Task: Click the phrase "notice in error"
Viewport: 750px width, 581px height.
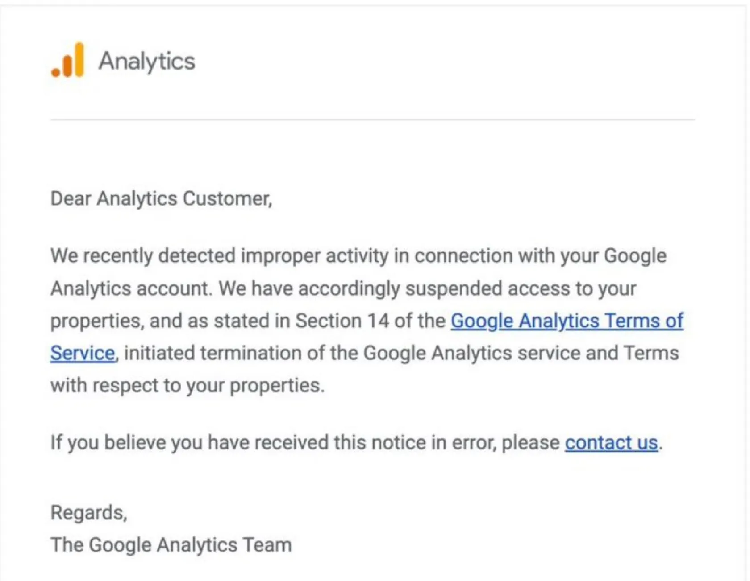Action: coord(433,443)
